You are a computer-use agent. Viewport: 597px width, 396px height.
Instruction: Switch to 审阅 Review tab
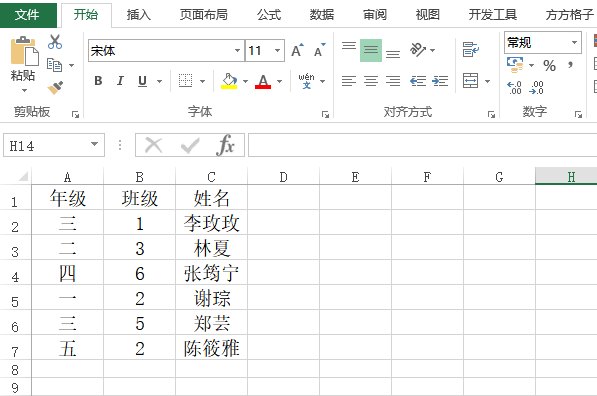(375, 15)
